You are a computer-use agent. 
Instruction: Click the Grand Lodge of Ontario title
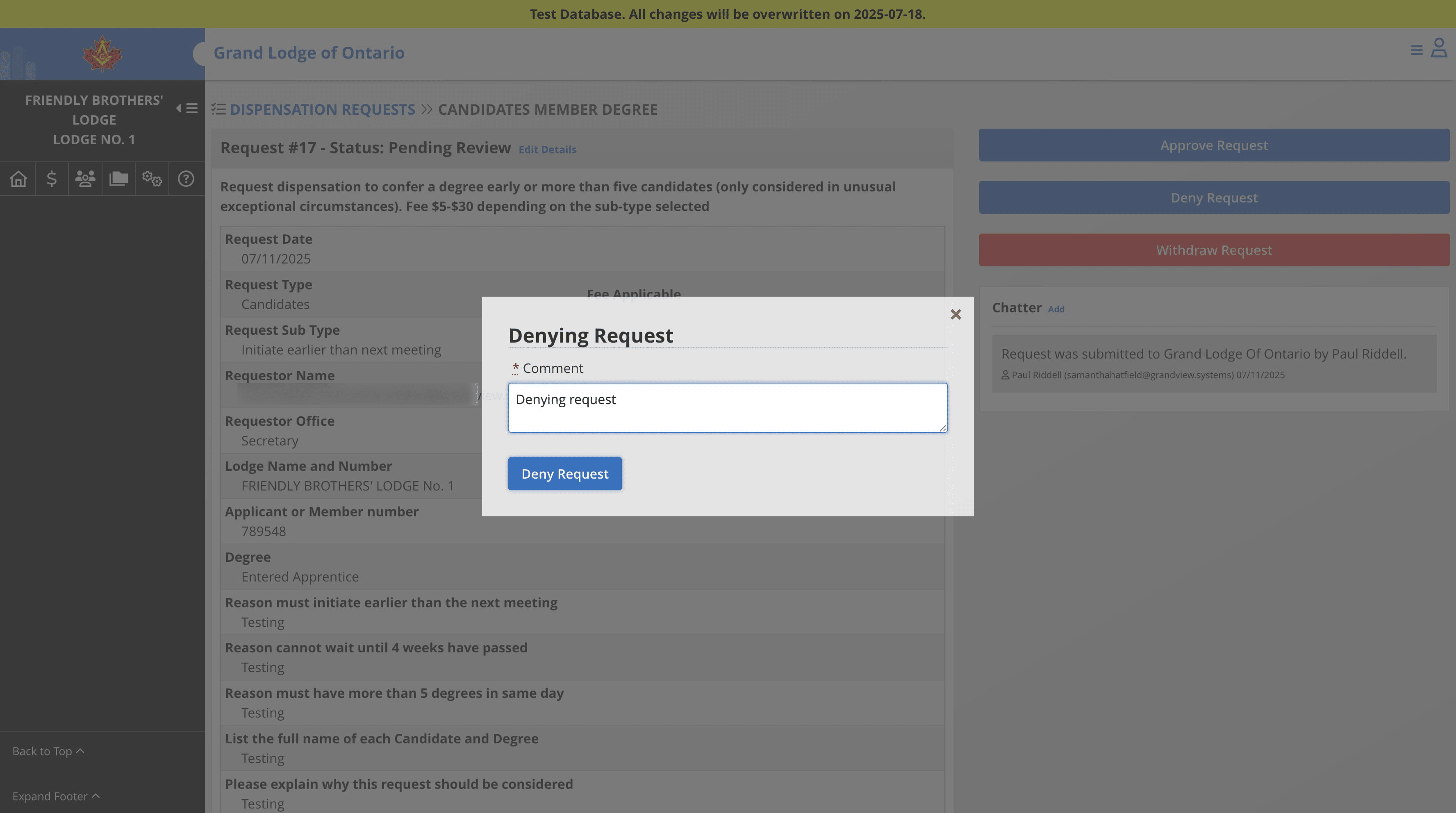click(x=309, y=52)
